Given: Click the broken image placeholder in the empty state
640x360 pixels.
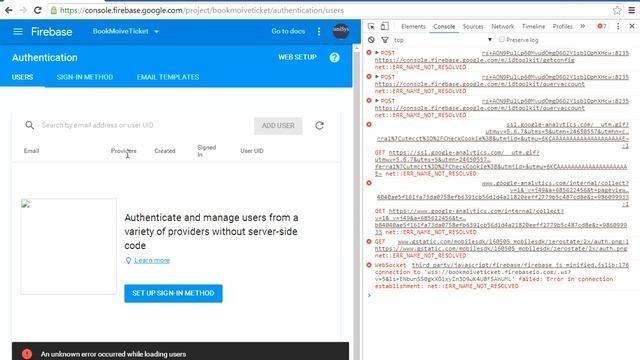Looking at the screenshot, I should pyautogui.click(x=69, y=246).
